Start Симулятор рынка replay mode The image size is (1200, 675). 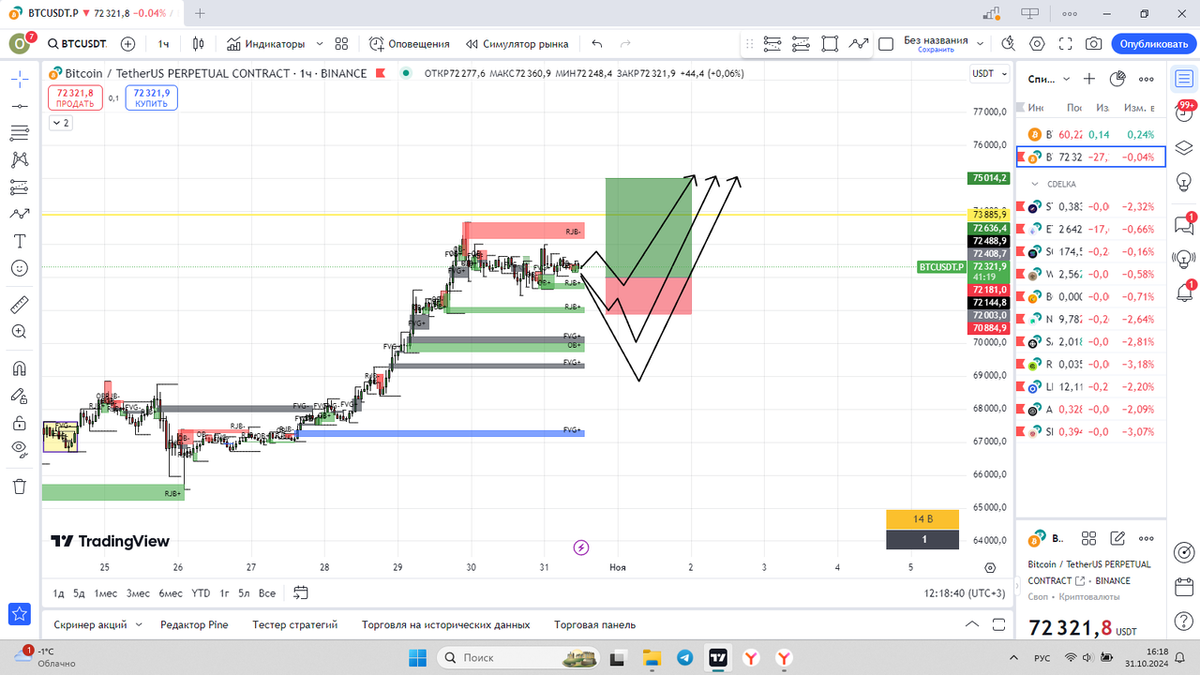pos(517,44)
